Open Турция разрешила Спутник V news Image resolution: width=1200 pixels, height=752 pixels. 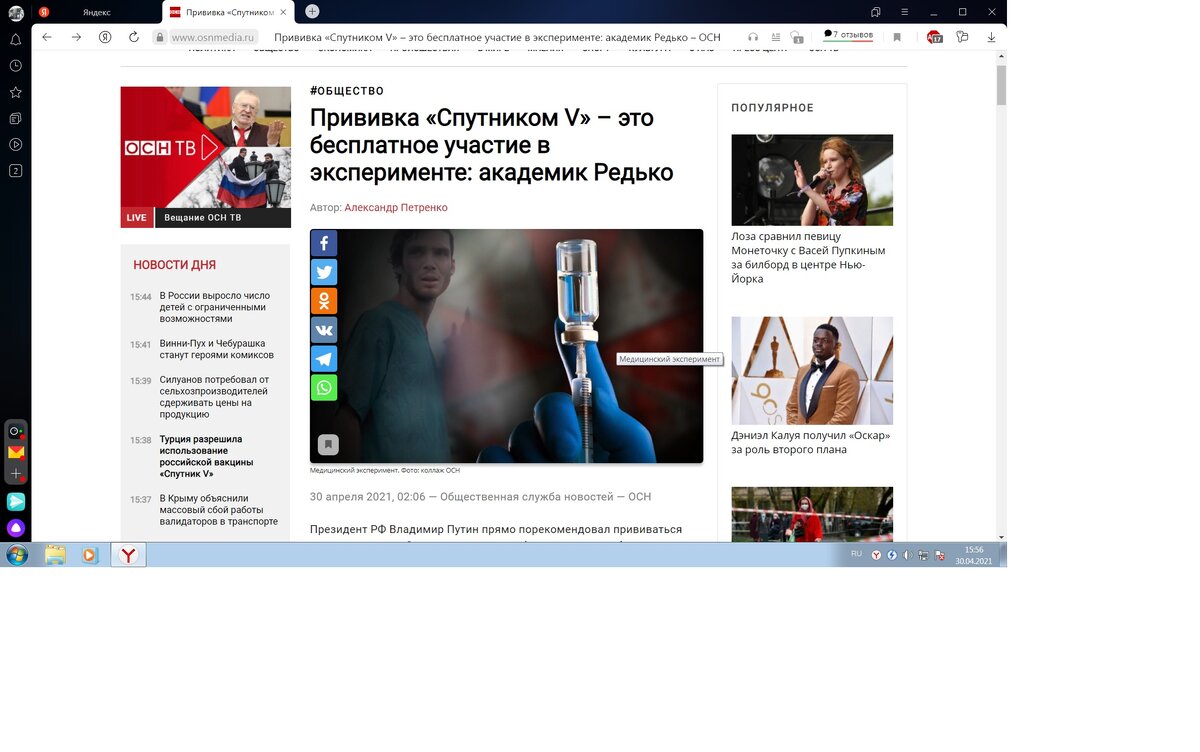tap(207, 456)
